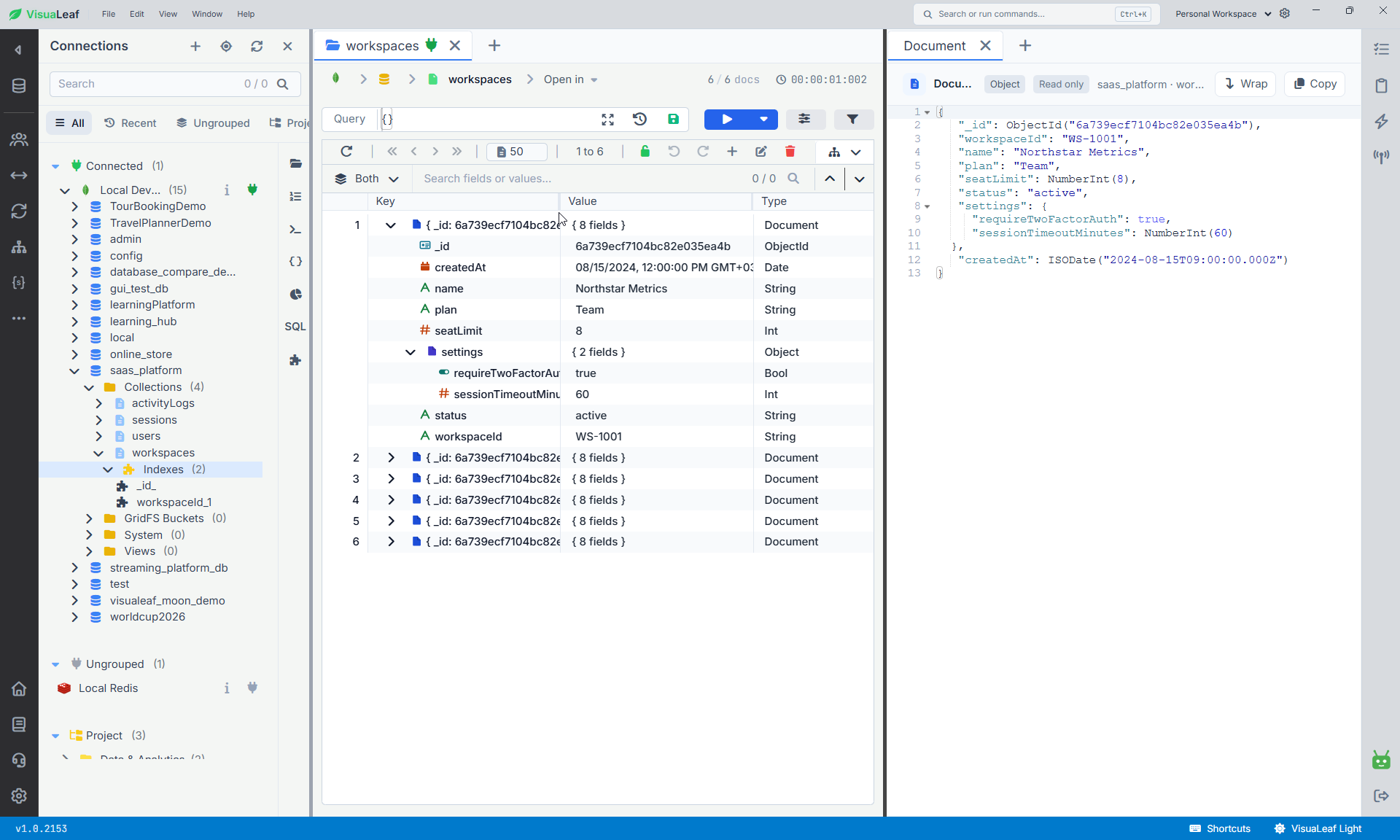Toggle the green edit lock icon

click(x=645, y=152)
